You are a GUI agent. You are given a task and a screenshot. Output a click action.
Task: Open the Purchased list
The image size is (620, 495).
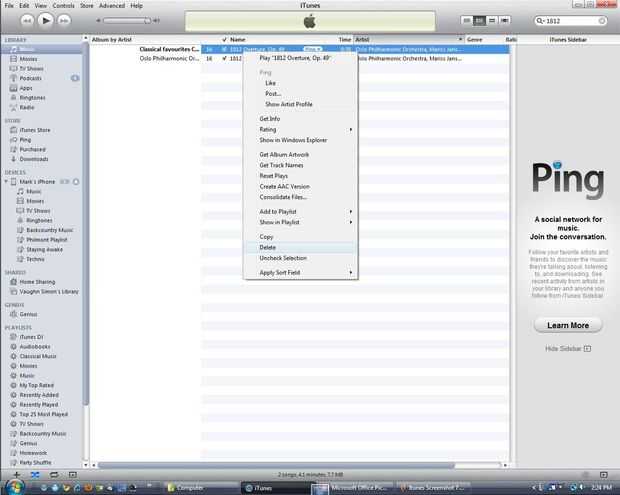tap(32, 149)
